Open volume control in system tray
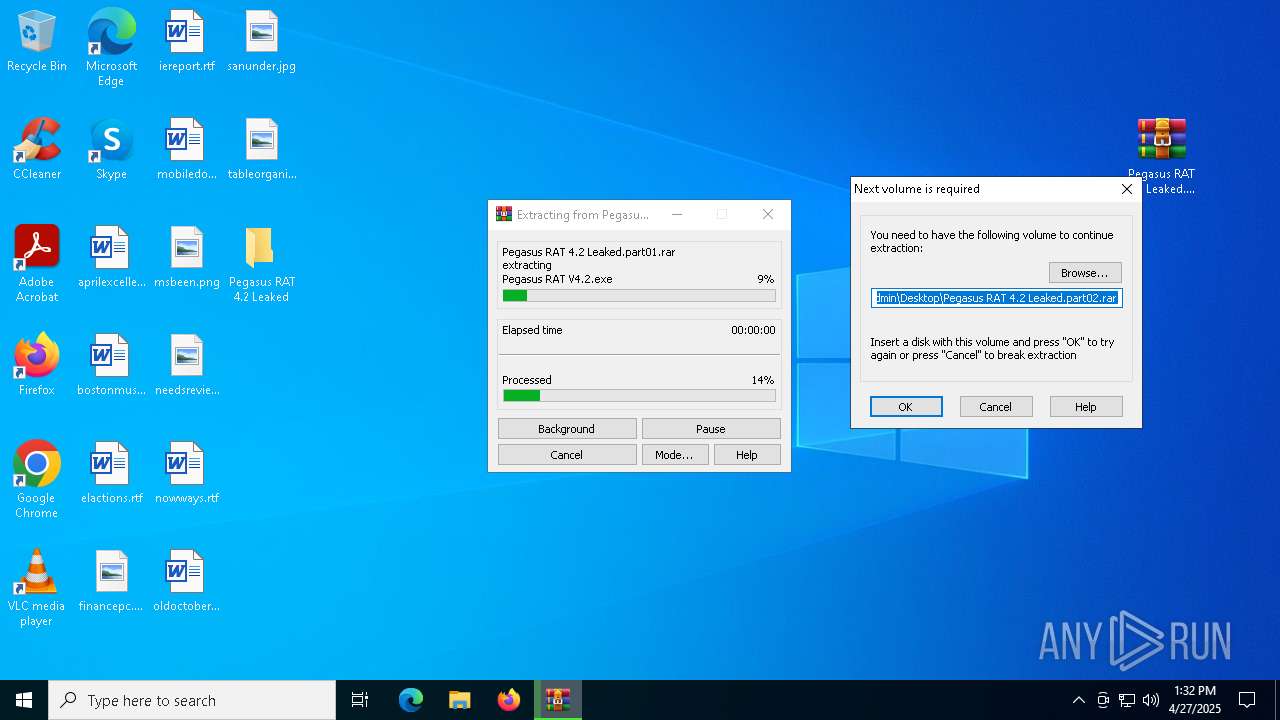This screenshot has width=1280, height=720. tap(1150, 700)
